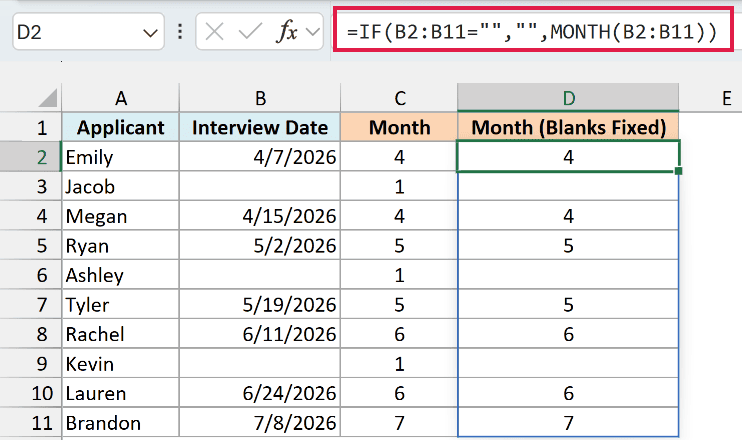Image resolution: width=742 pixels, height=440 pixels.
Task: Select the cell containing Rachel
Action: (x=121, y=334)
